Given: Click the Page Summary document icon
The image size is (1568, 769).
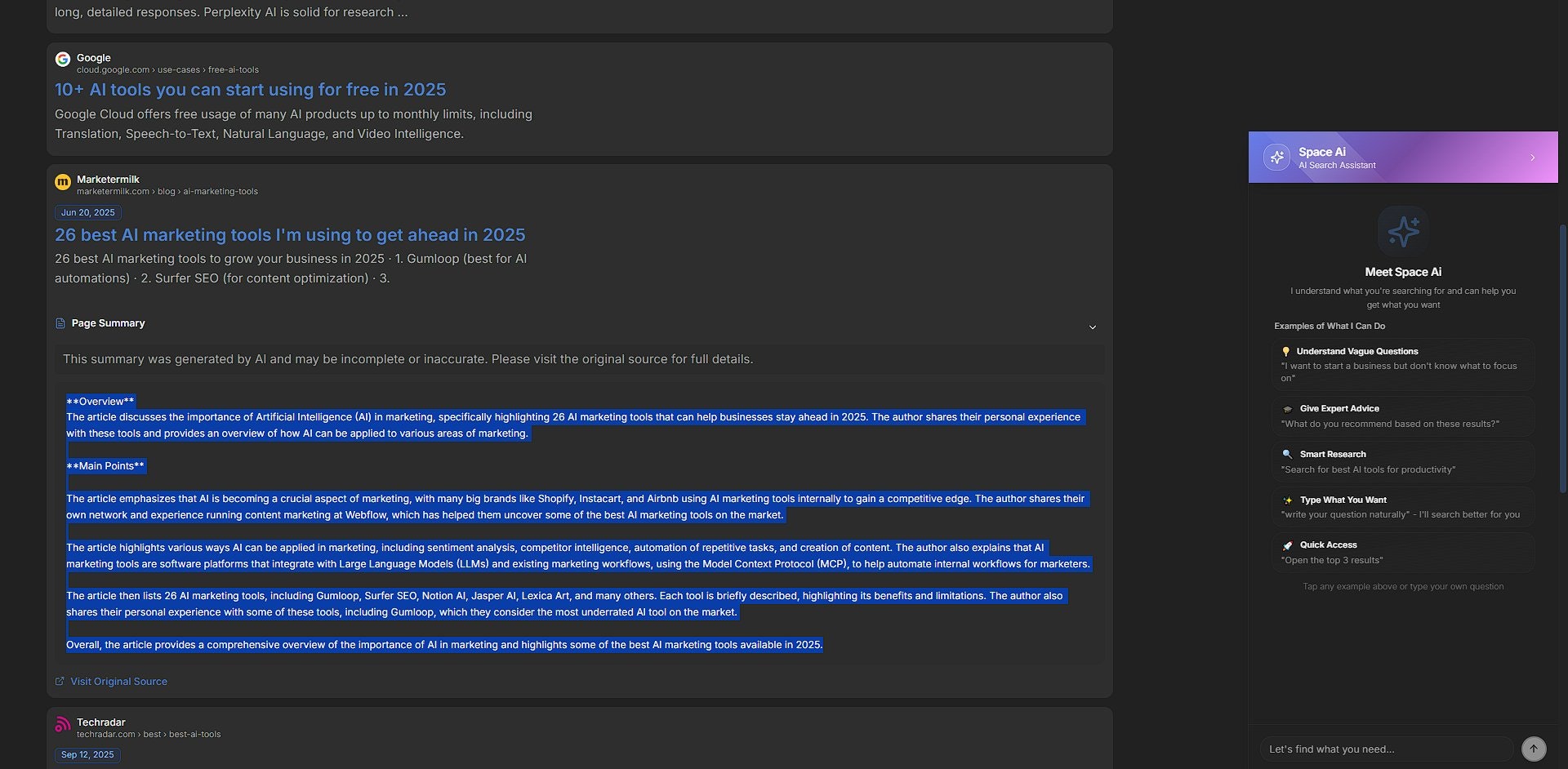Looking at the screenshot, I should (60, 323).
